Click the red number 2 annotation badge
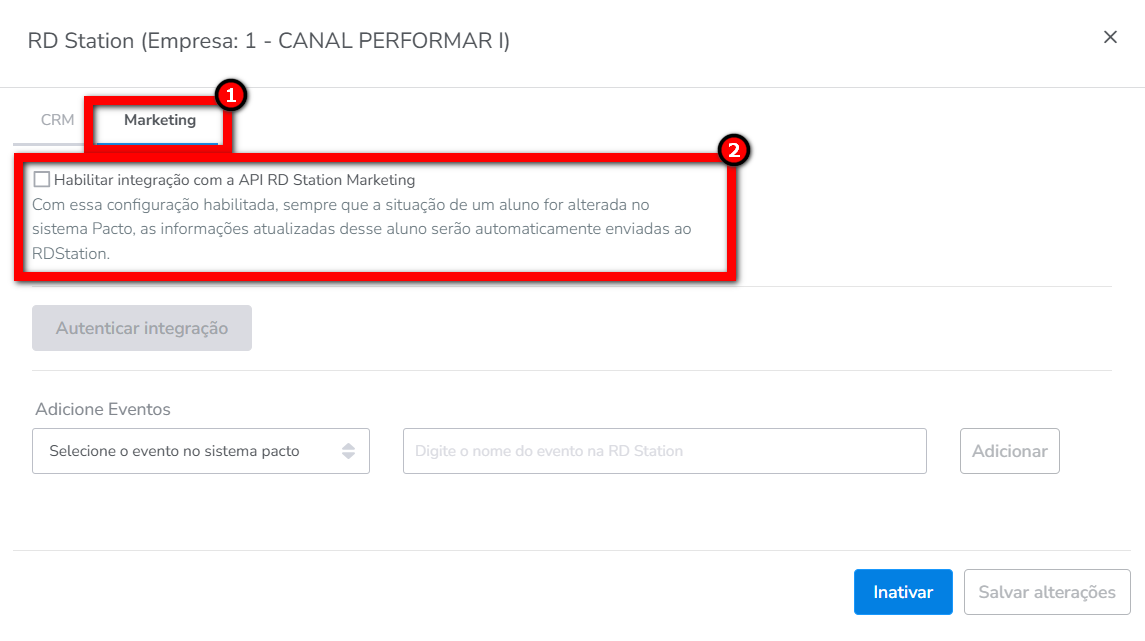 pyautogui.click(x=734, y=151)
